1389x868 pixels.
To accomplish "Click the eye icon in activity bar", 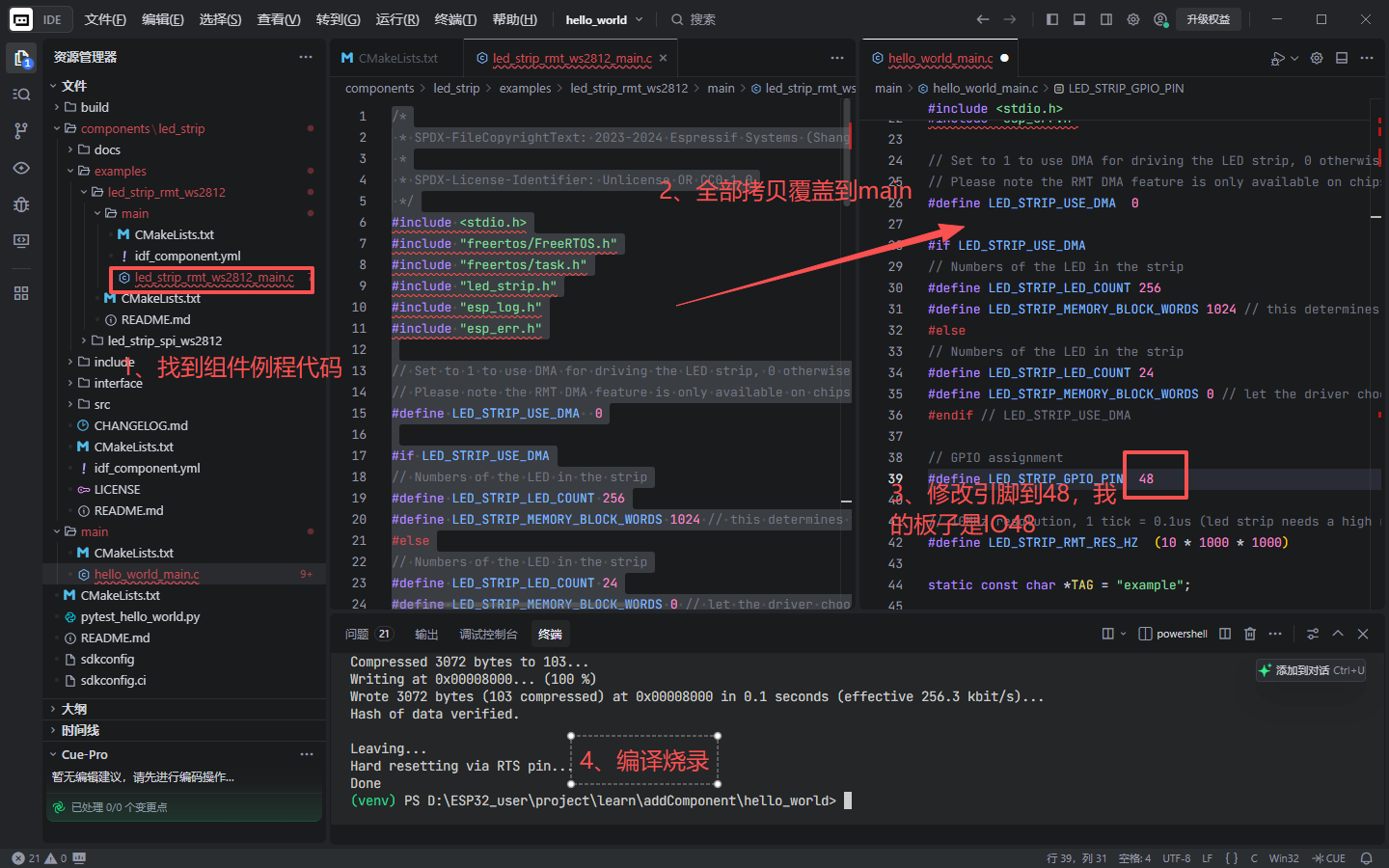I will pos(21,168).
